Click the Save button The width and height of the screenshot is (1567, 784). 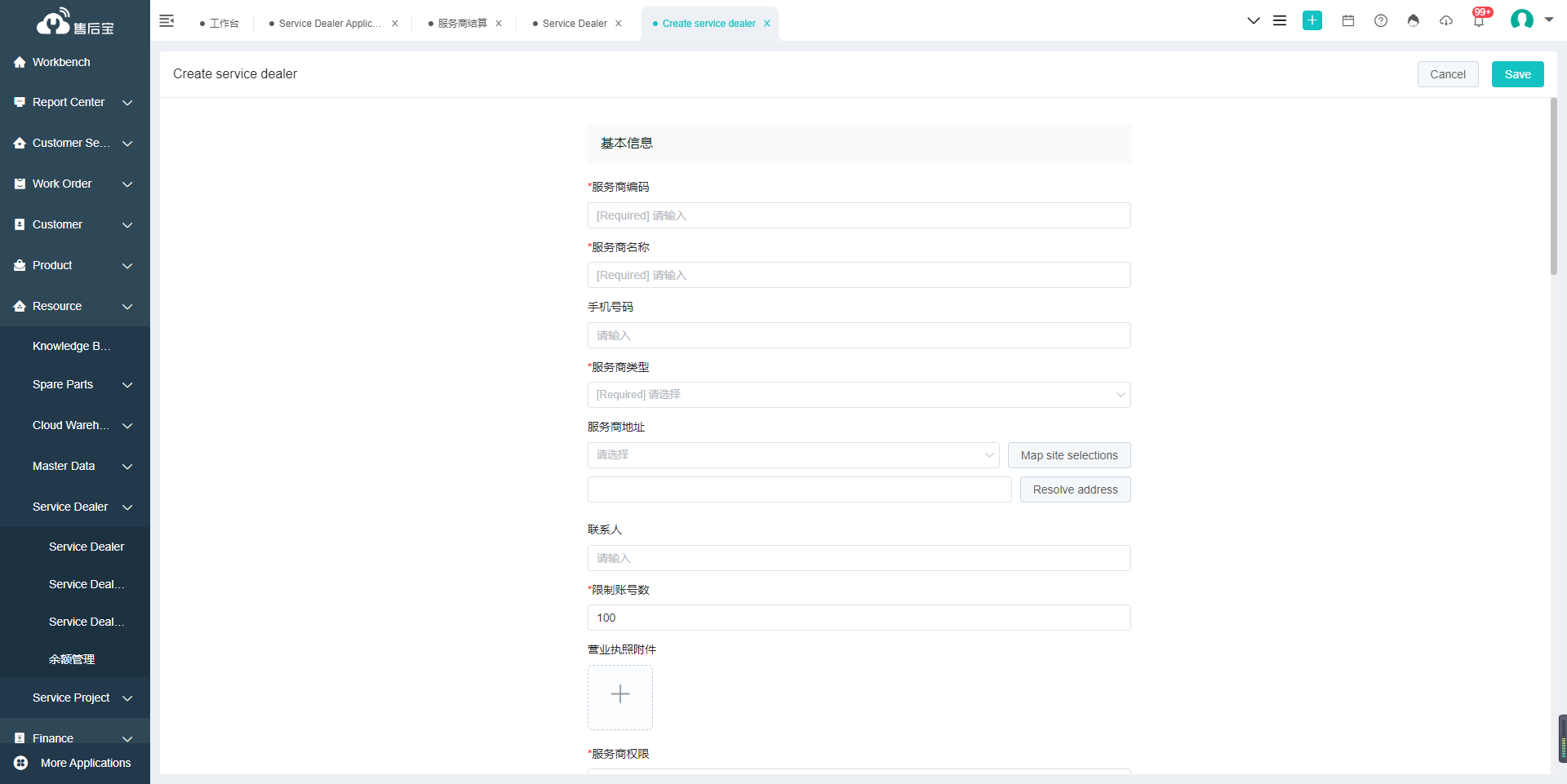[x=1518, y=74]
